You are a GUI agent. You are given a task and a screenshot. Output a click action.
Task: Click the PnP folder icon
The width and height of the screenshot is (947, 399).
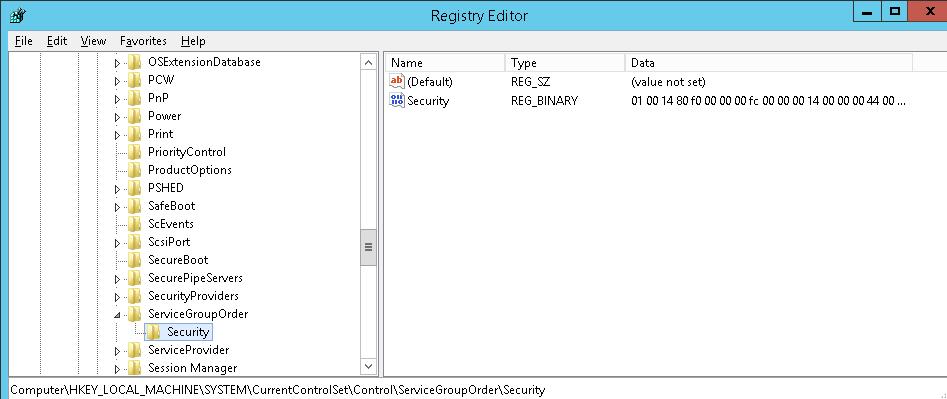pos(135,98)
